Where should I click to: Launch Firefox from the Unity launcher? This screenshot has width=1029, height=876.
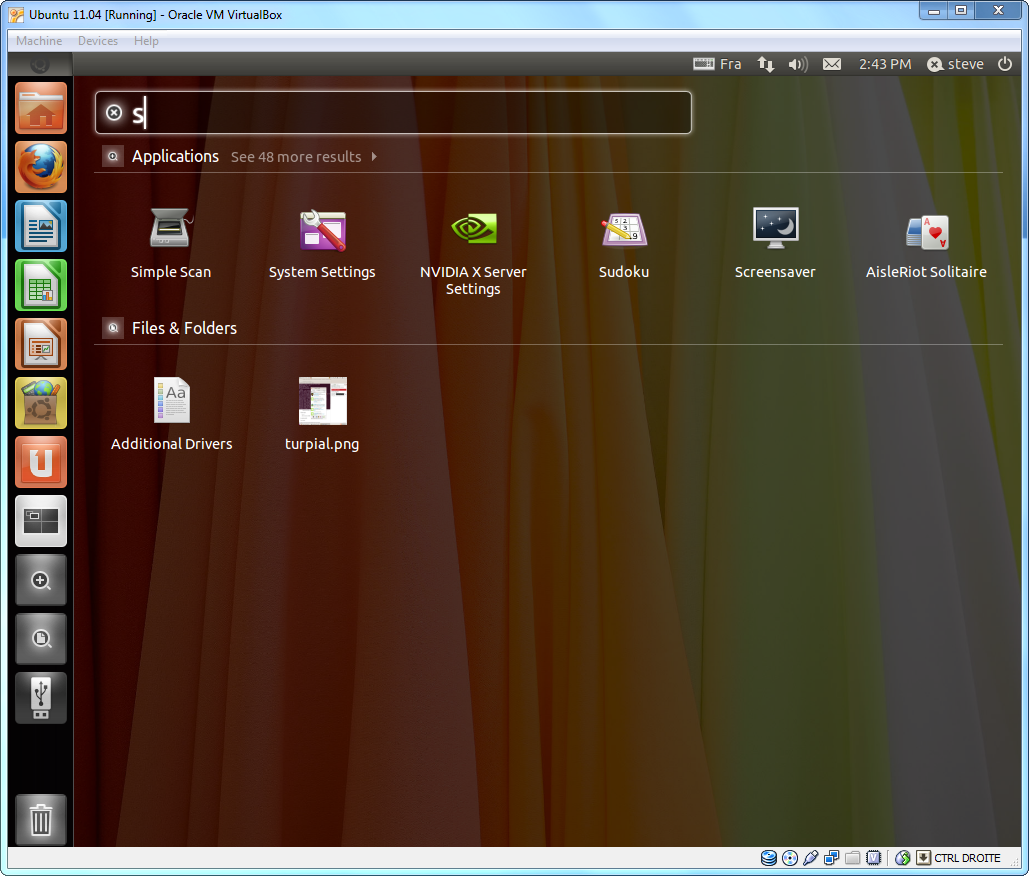[x=41, y=167]
